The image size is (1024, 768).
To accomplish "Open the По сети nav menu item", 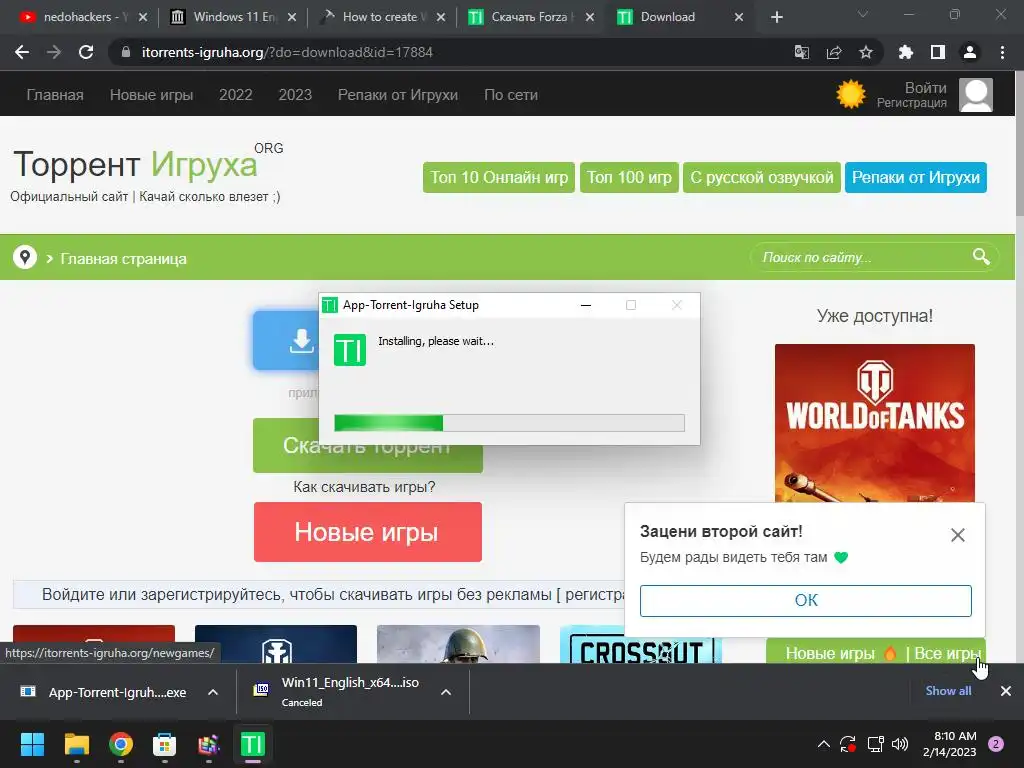I will point(511,95).
